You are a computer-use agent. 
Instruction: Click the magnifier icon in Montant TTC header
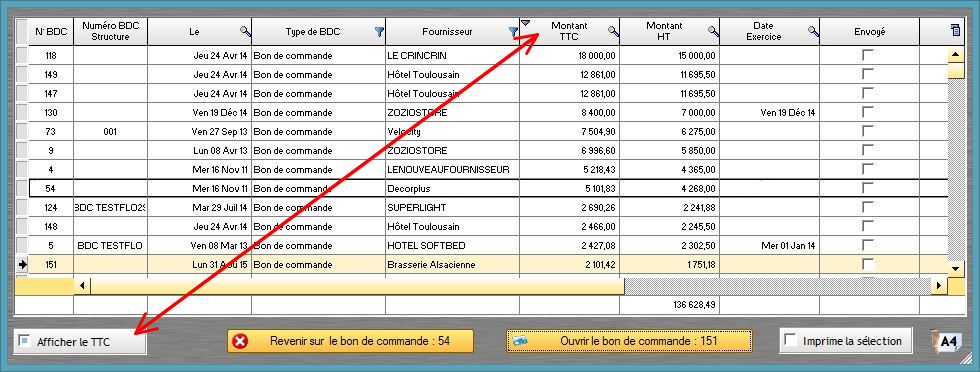pos(613,31)
